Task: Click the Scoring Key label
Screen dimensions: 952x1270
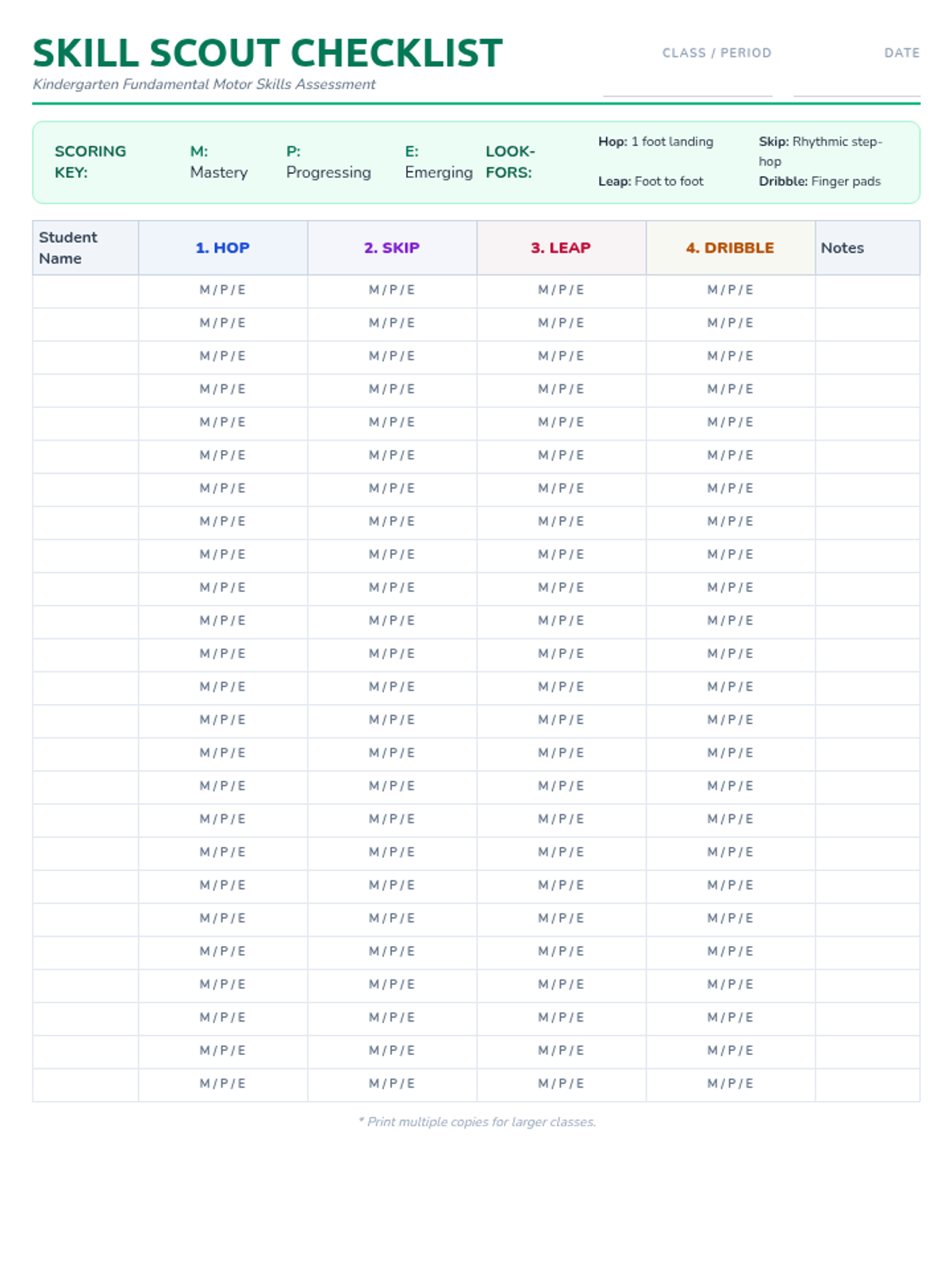Action: (x=90, y=162)
